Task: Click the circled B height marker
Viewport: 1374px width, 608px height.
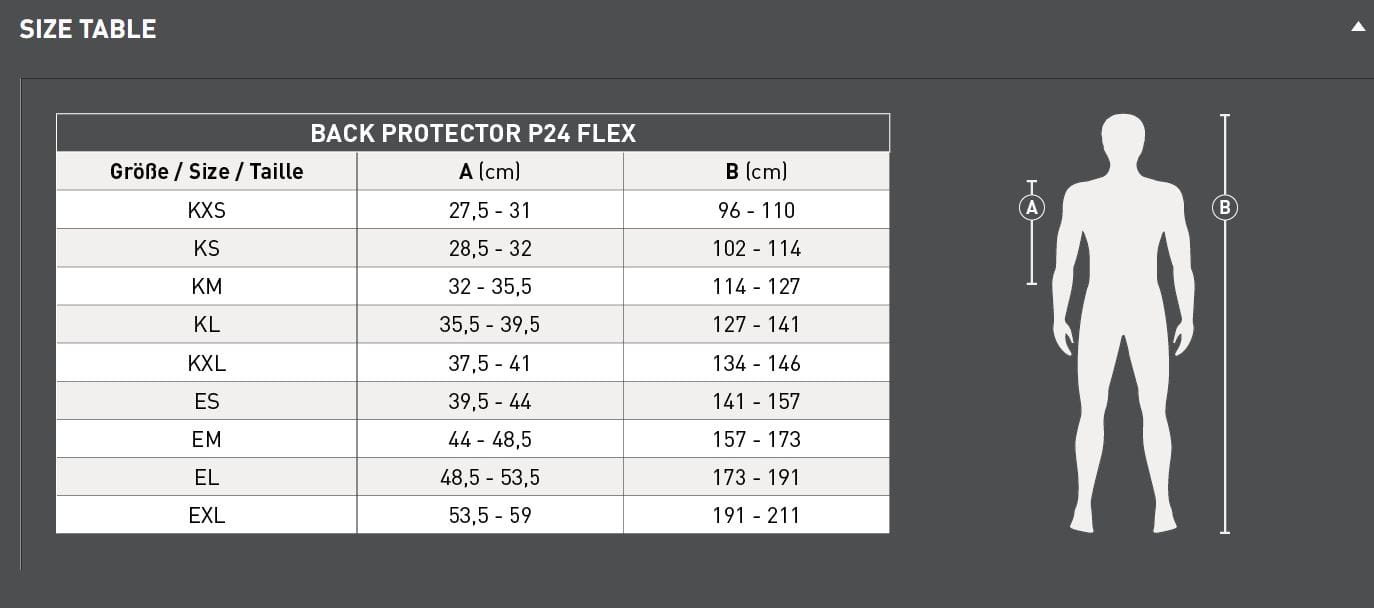Action: (x=1224, y=207)
